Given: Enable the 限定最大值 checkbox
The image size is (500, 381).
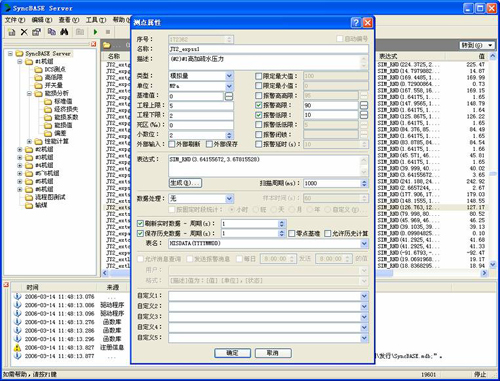Looking at the screenshot, I should click(x=258, y=76).
